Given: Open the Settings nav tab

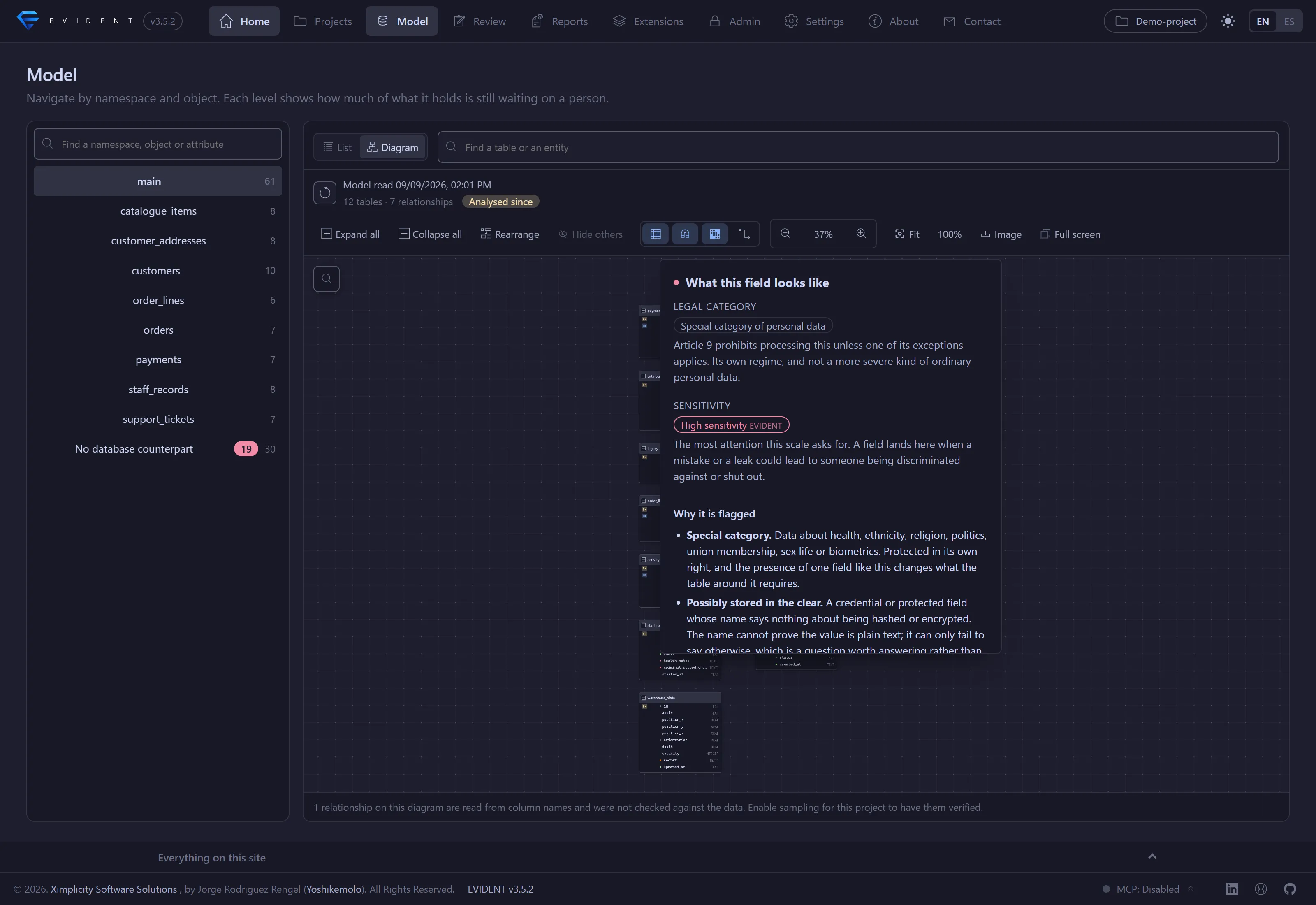Looking at the screenshot, I should [x=814, y=21].
